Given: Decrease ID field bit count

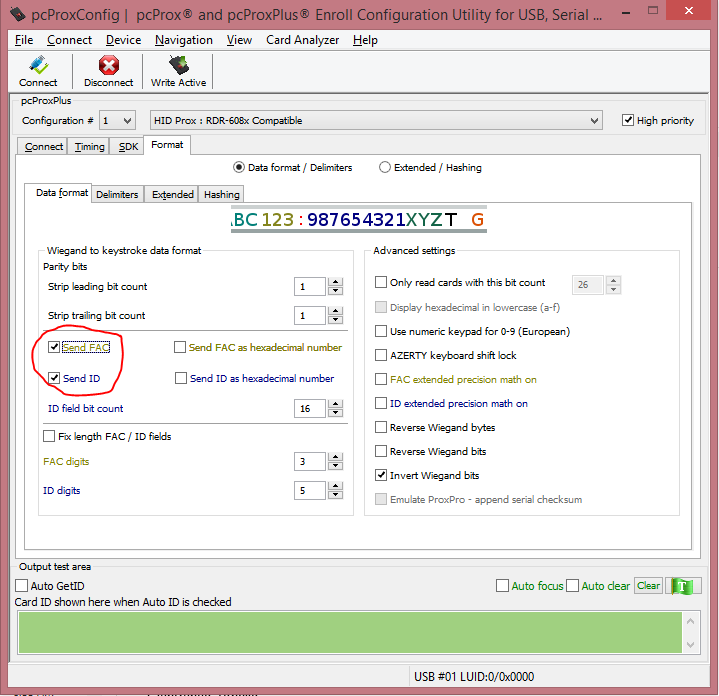Looking at the screenshot, I should [336, 413].
